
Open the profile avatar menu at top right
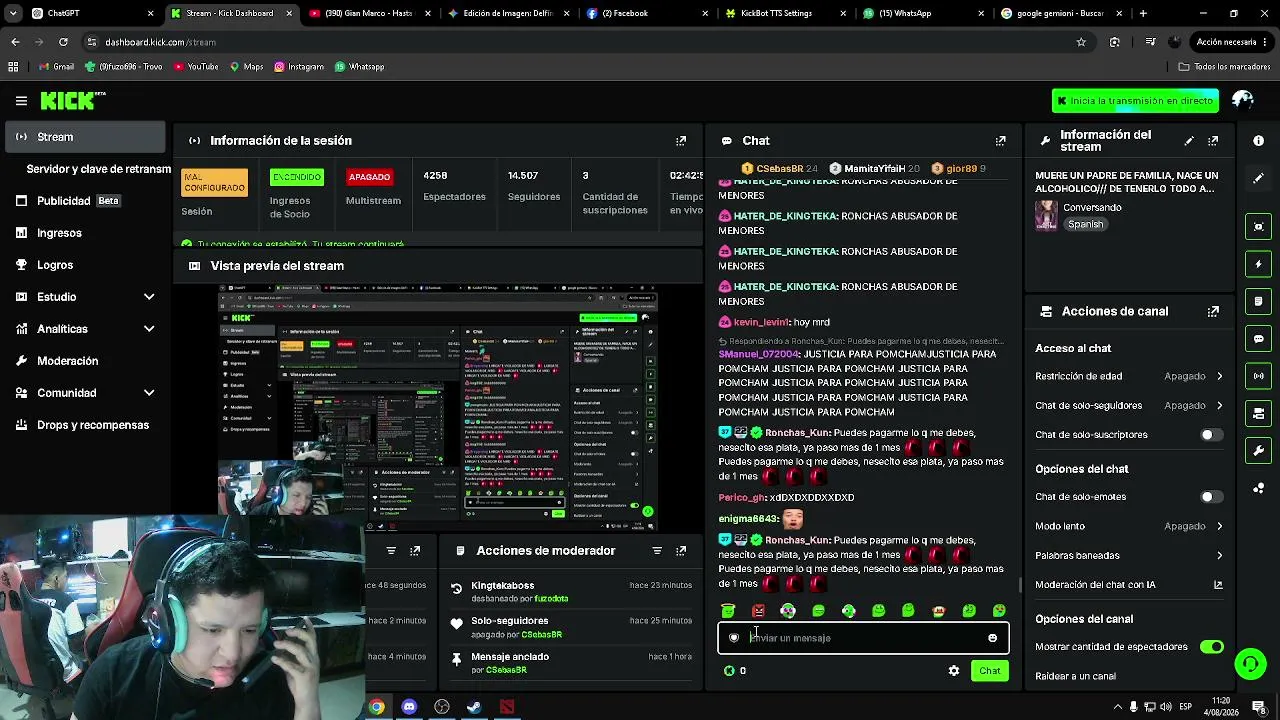(1243, 100)
